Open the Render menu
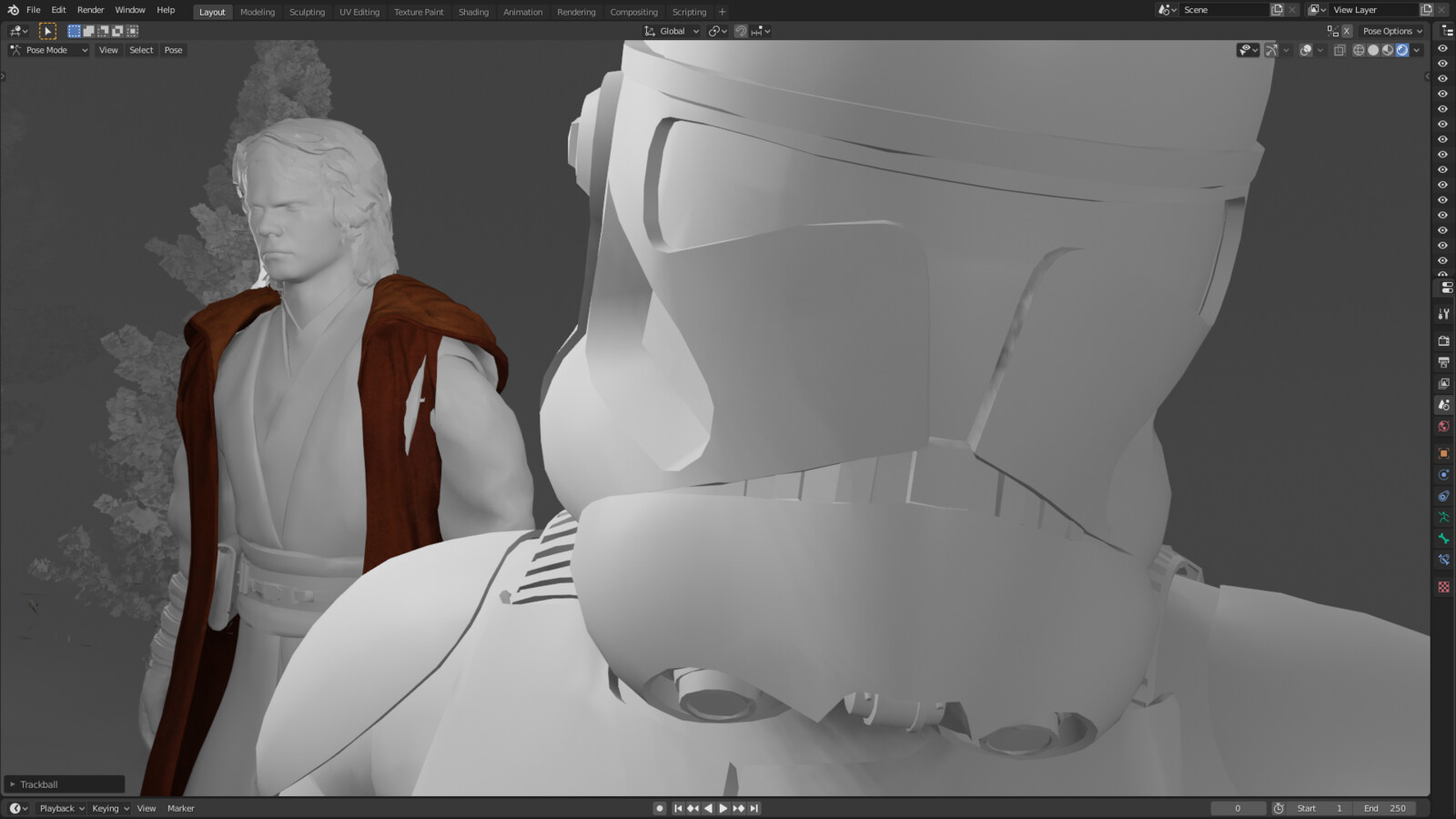Viewport: 1456px width, 819px height. (90, 10)
